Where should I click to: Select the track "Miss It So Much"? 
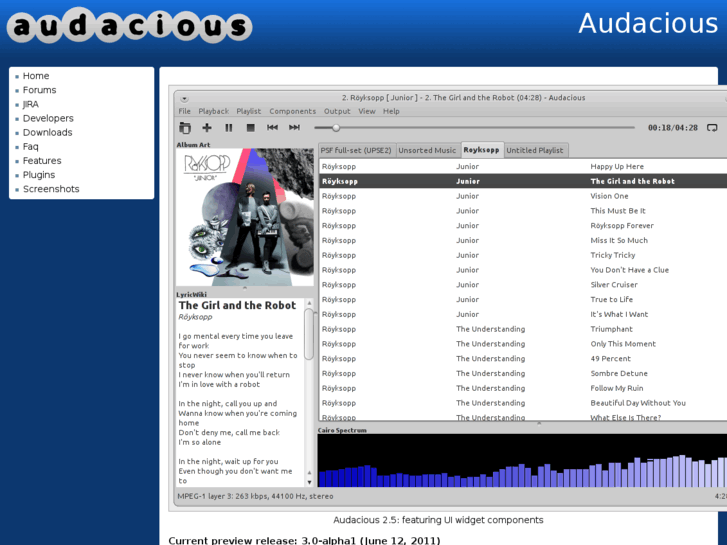tap(523, 241)
